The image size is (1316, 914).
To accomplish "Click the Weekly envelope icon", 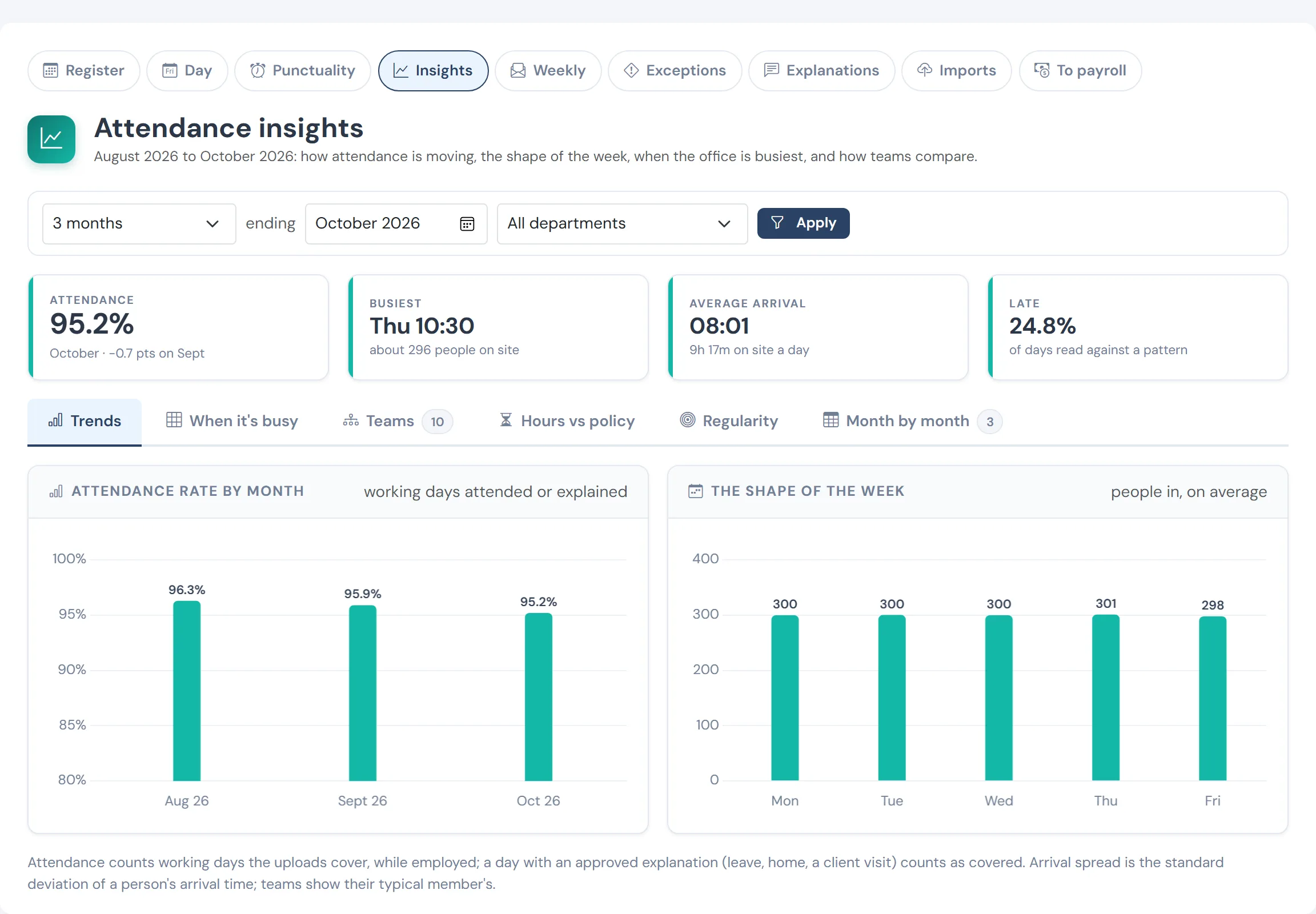I will click(517, 70).
